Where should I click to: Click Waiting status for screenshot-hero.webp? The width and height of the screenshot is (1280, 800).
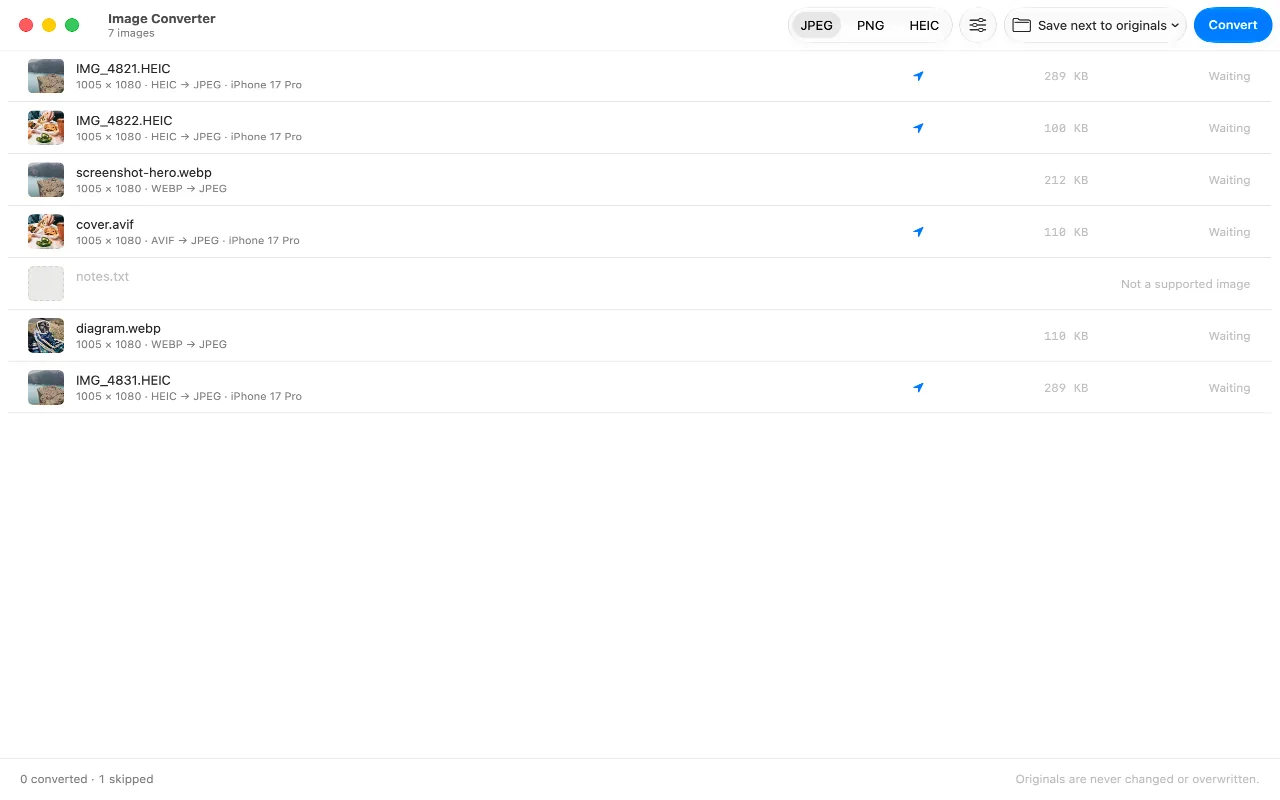tap(1229, 180)
